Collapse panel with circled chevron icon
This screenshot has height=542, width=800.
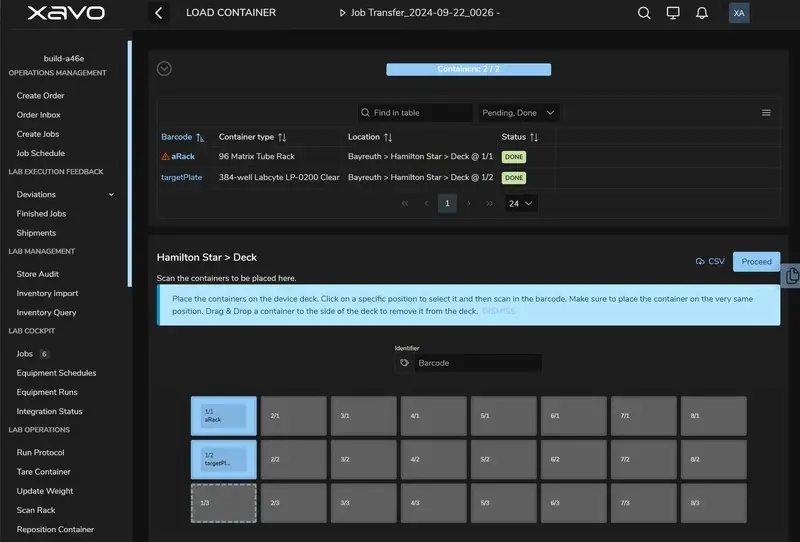tap(164, 68)
